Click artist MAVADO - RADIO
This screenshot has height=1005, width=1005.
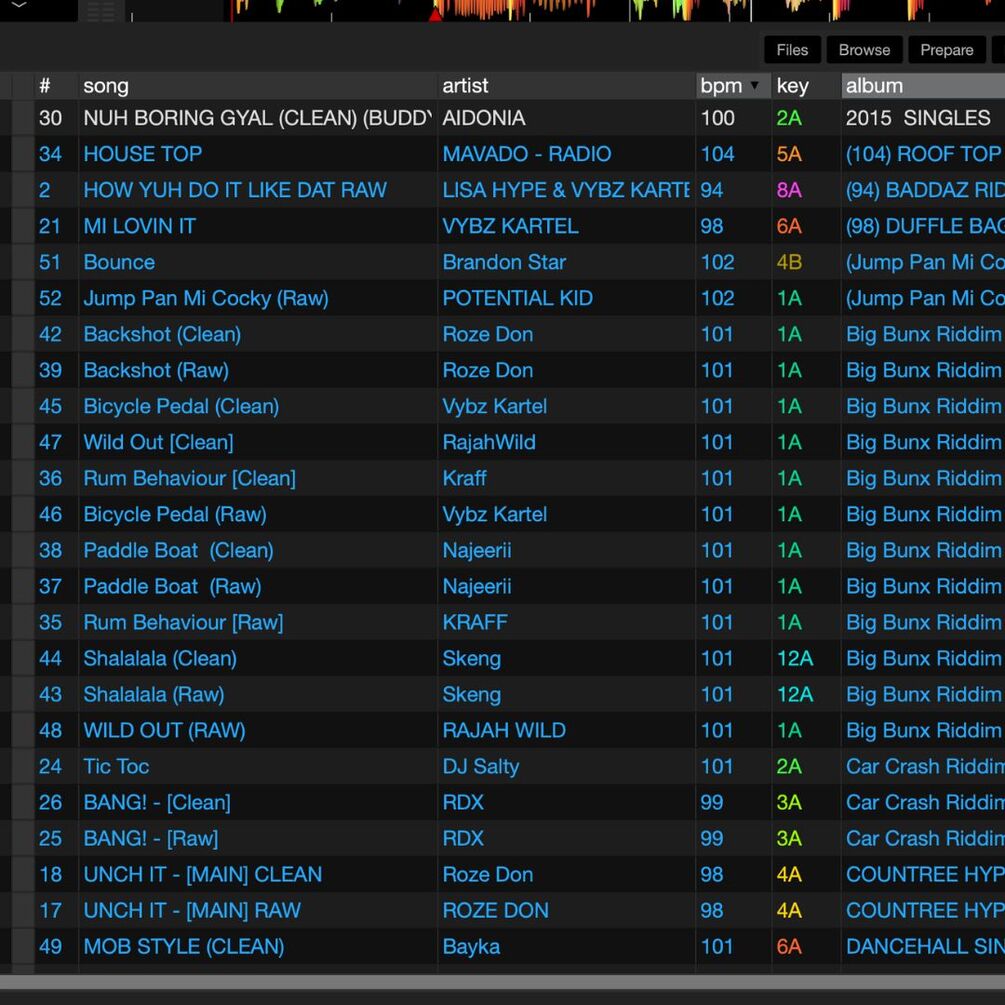click(x=527, y=154)
